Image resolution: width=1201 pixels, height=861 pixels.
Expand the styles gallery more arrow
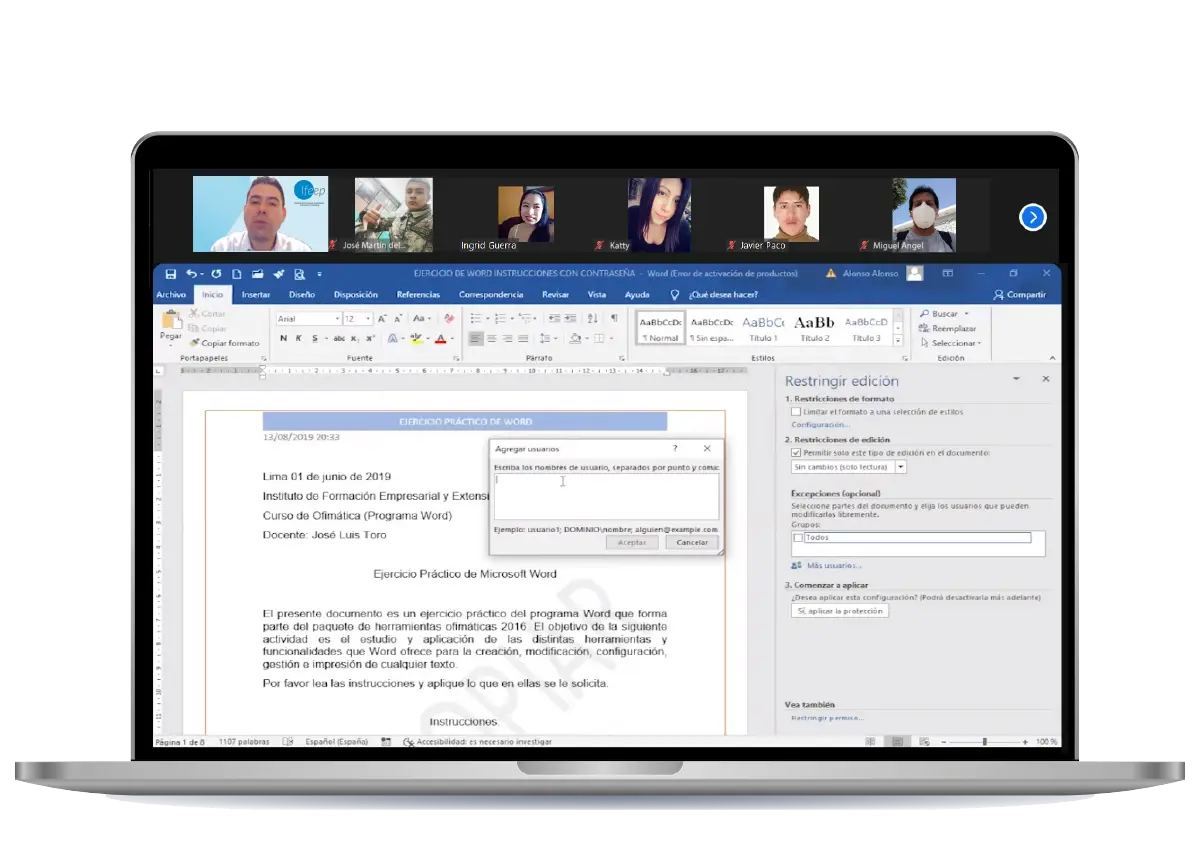pyautogui.click(x=898, y=340)
